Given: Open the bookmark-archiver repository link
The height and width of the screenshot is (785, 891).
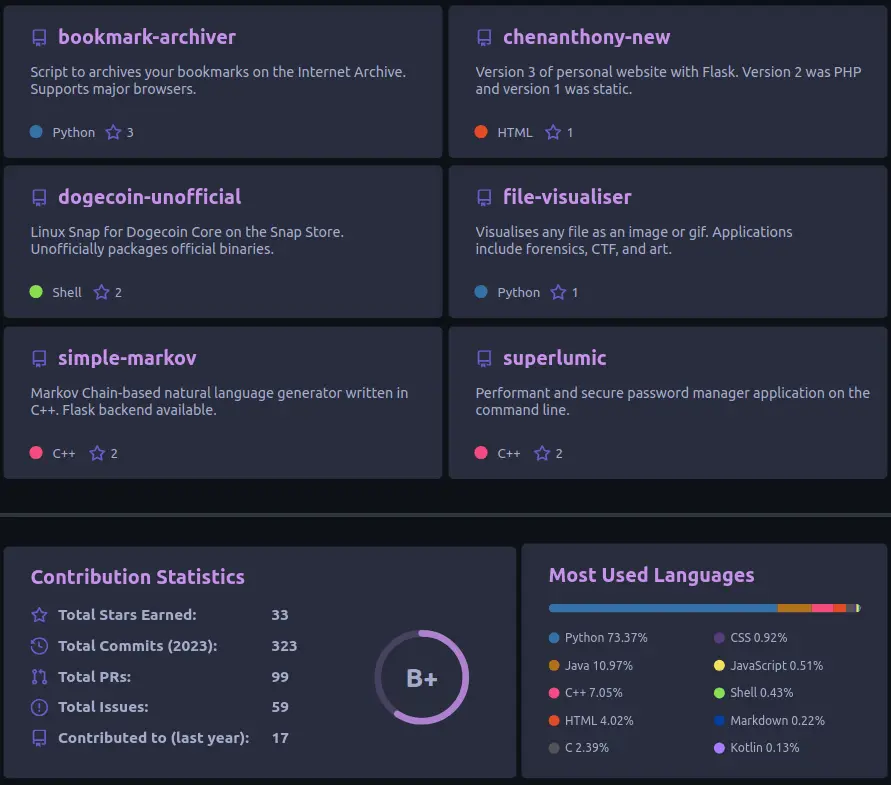Looking at the screenshot, I should pos(146,38).
